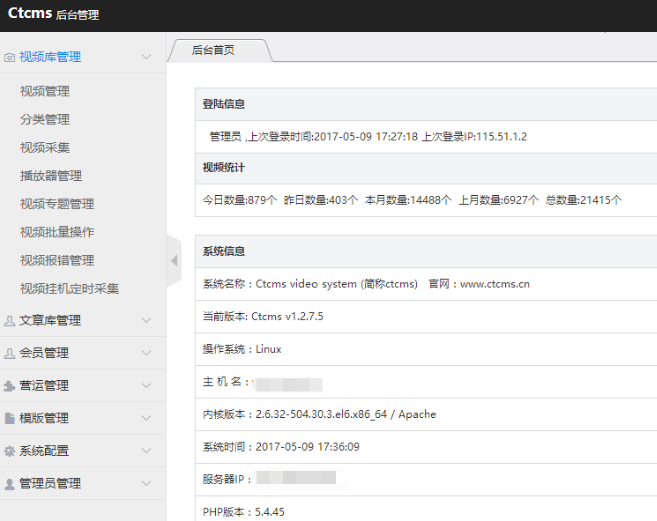Collapse the sidebar with the left arrow handle
This screenshot has height=521, width=657.
point(174,261)
